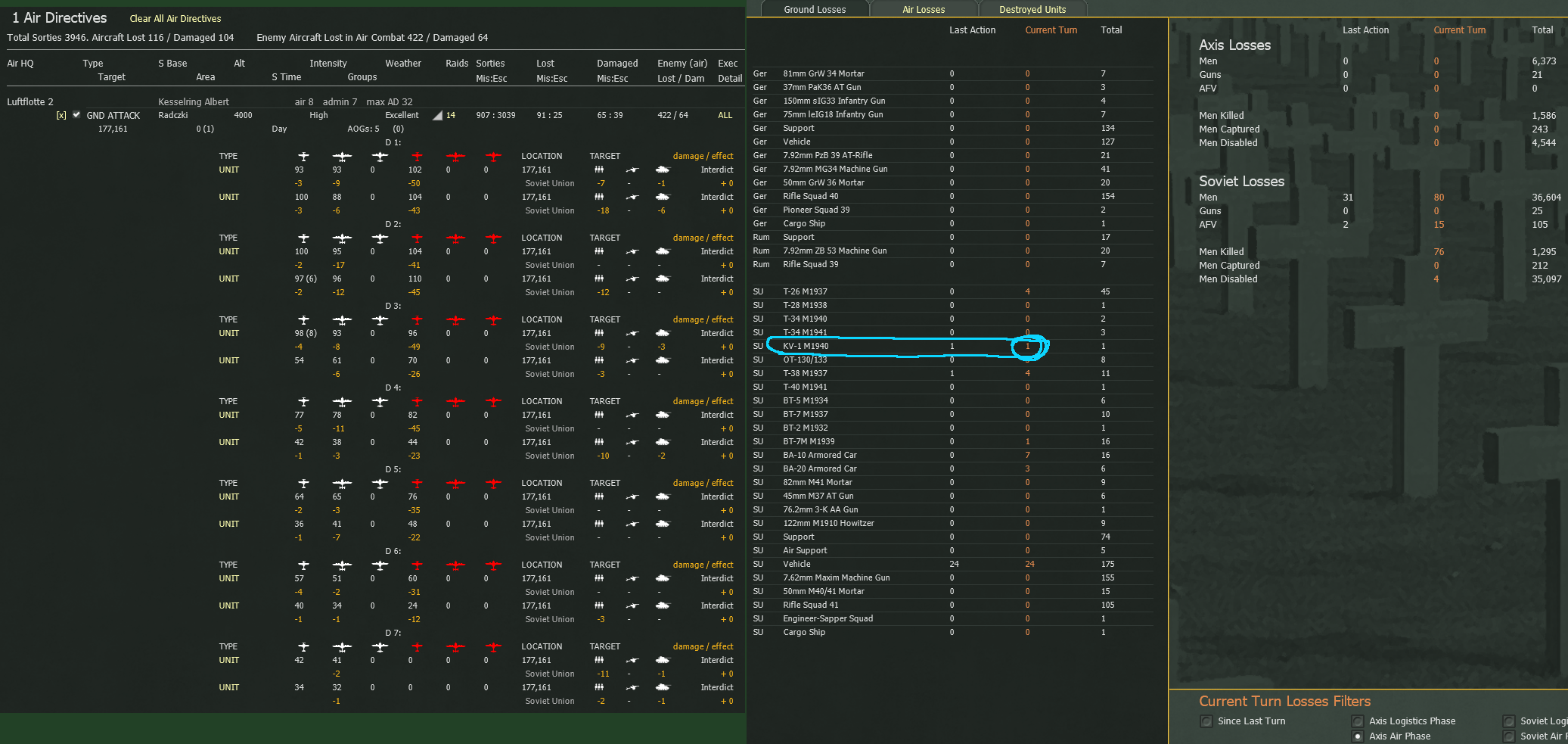Image resolution: width=1568 pixels, height=744 pixels.
Task: Click the Current Turn column header in the losses table
Action: point(1051,30)
